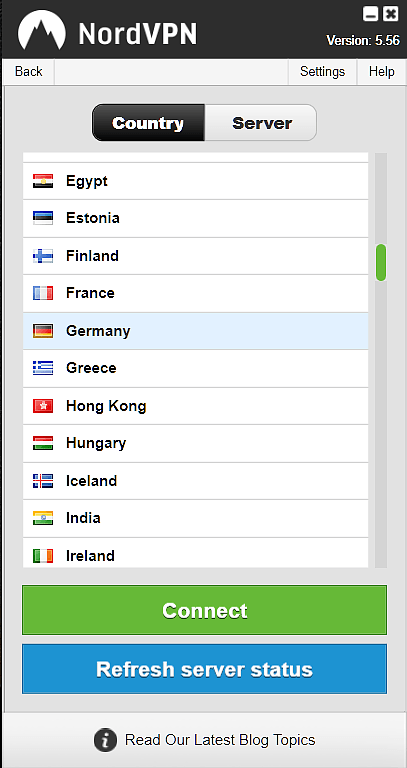Click the green Connect button
The image size is (407, 768).
coord(204,610)
